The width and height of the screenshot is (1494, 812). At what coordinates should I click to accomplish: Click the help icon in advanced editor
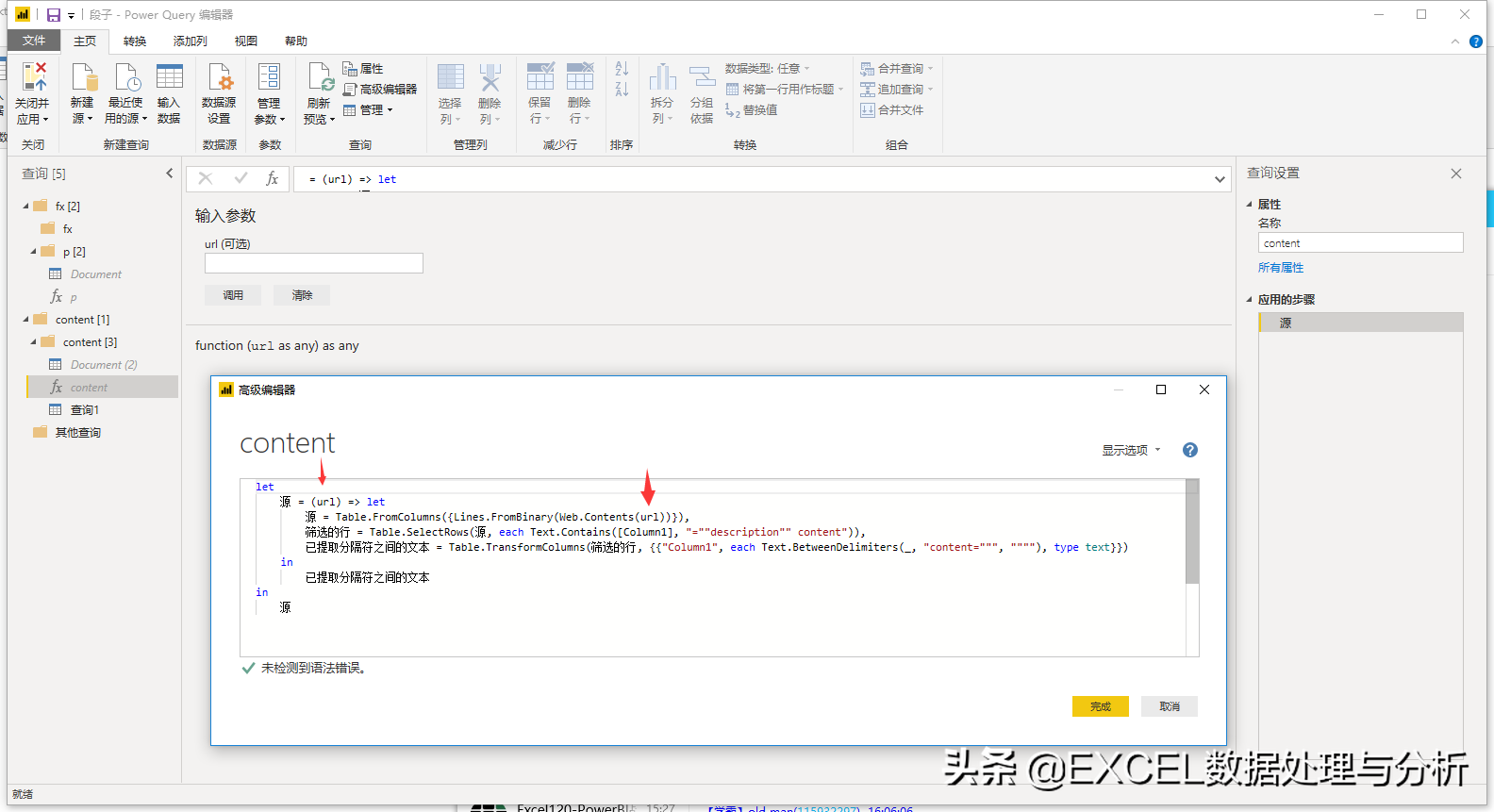click(x=1190, y=451)
